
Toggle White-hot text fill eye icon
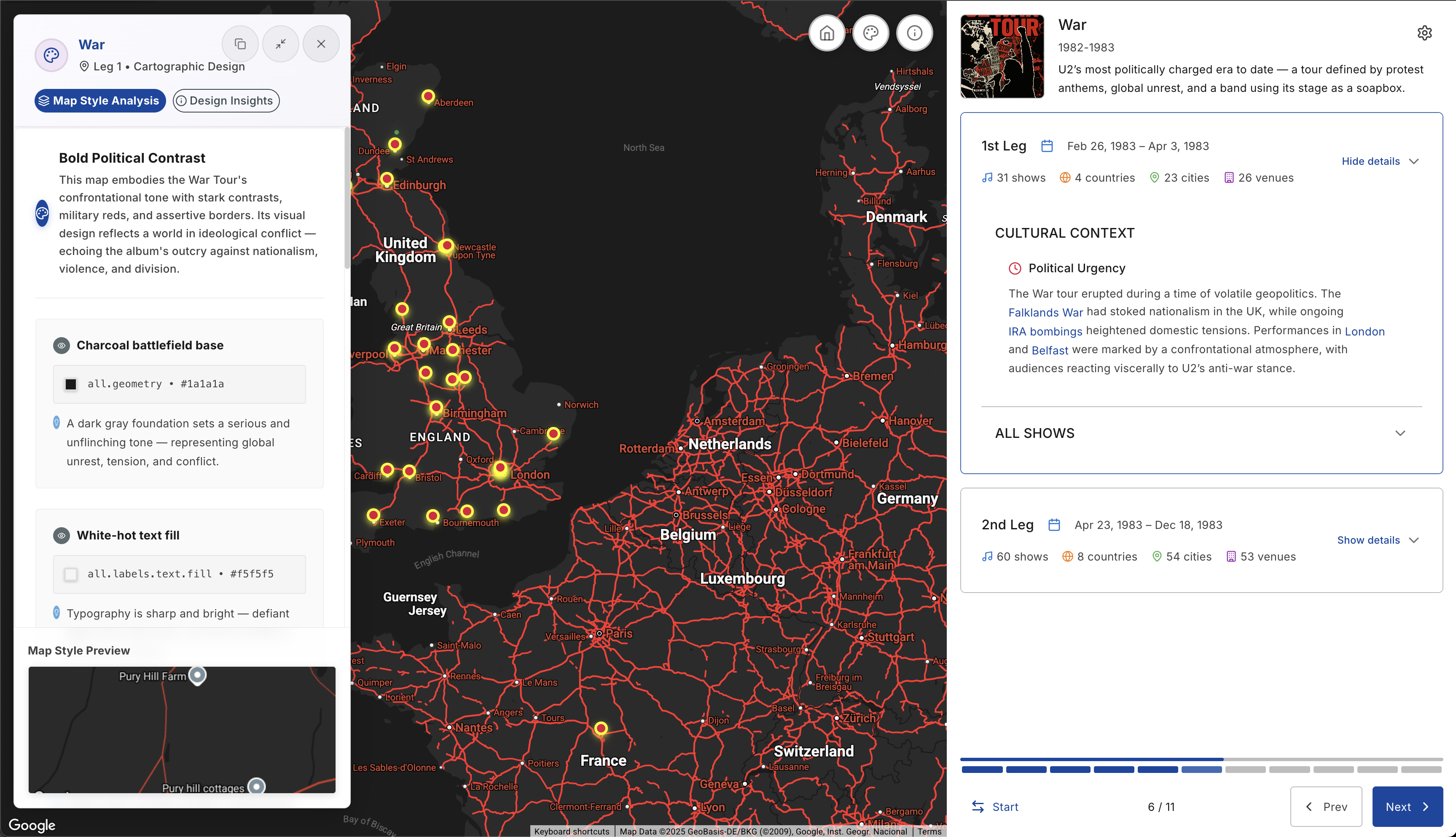coord(62,536)
